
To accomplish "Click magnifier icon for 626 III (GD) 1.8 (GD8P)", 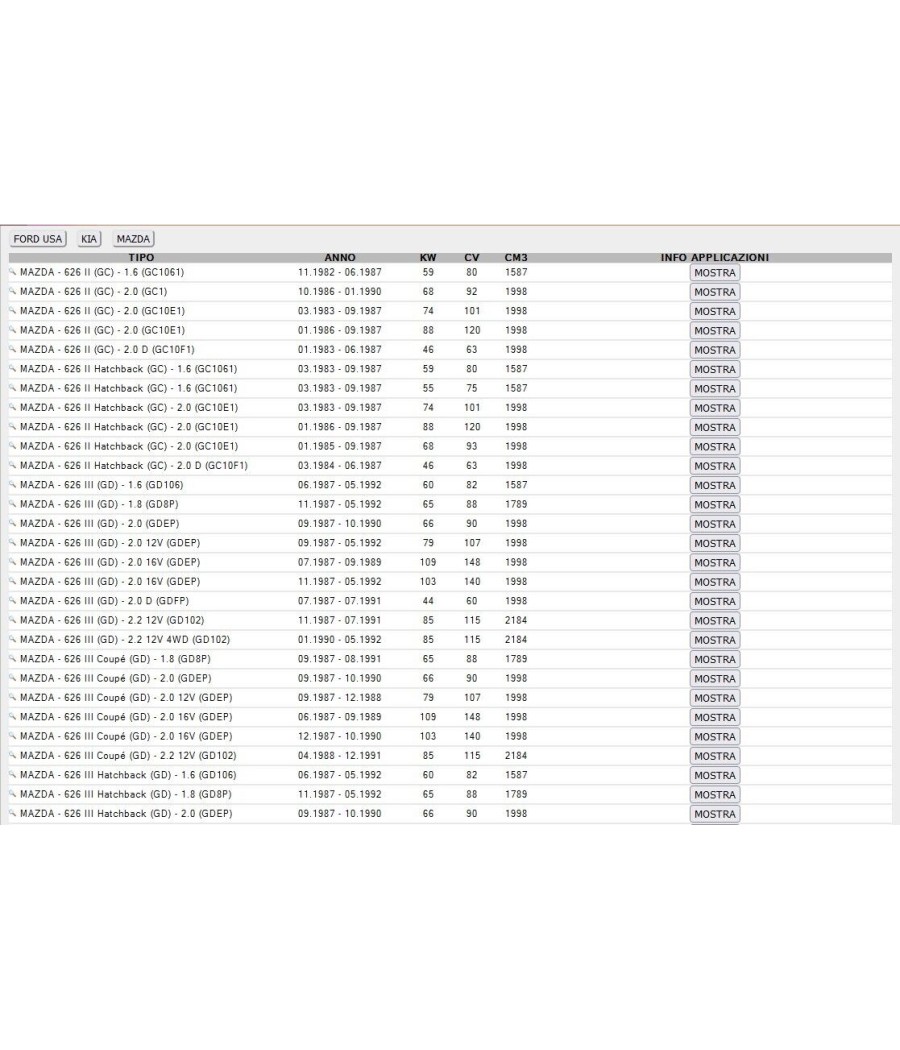I will (x=13, y=504).
